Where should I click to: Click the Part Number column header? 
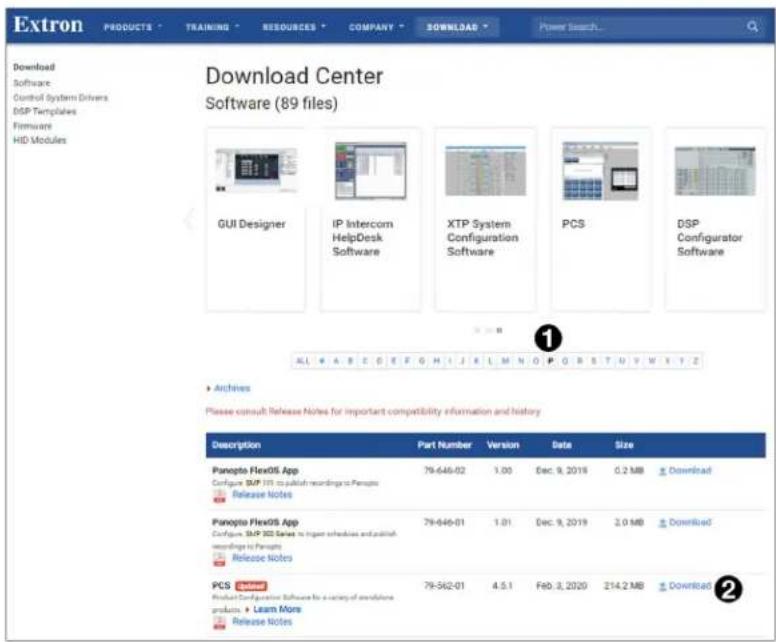click(x=444, y=445)
